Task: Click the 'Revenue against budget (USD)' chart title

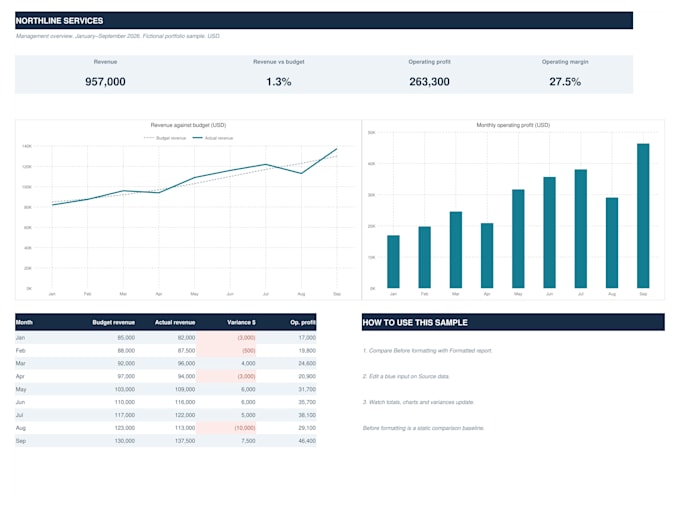Action: click(x=188, y=125)
